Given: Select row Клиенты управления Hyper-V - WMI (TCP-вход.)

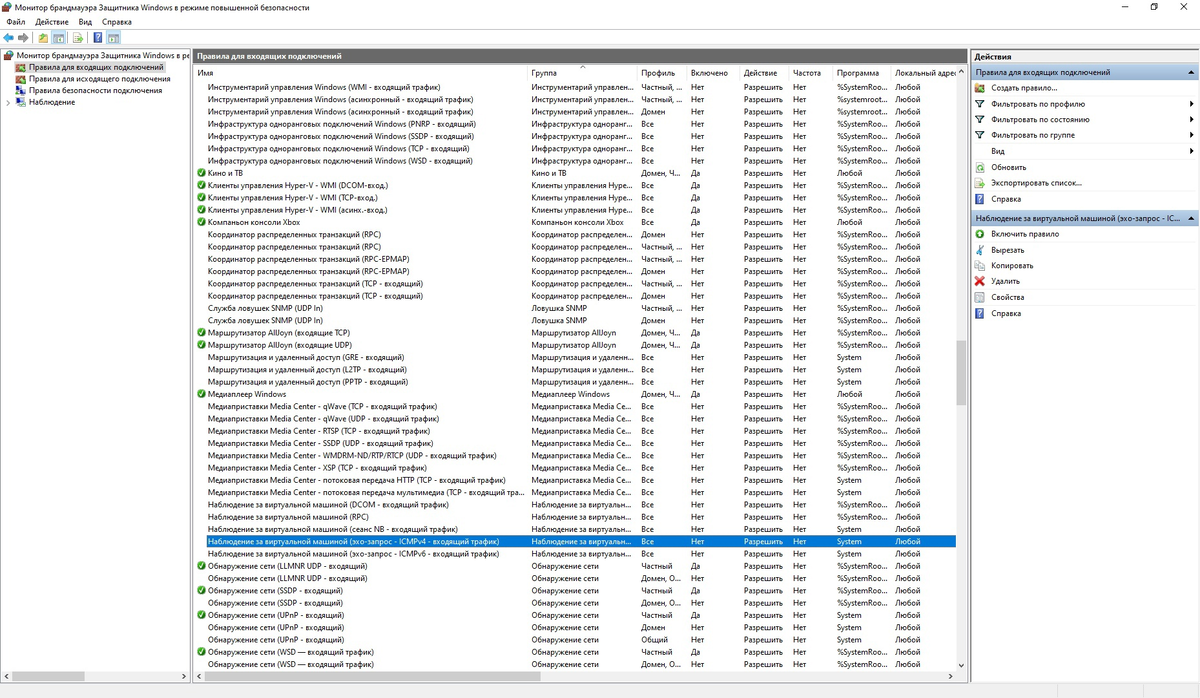Looking at the screenshot, I should click(574, 197).
